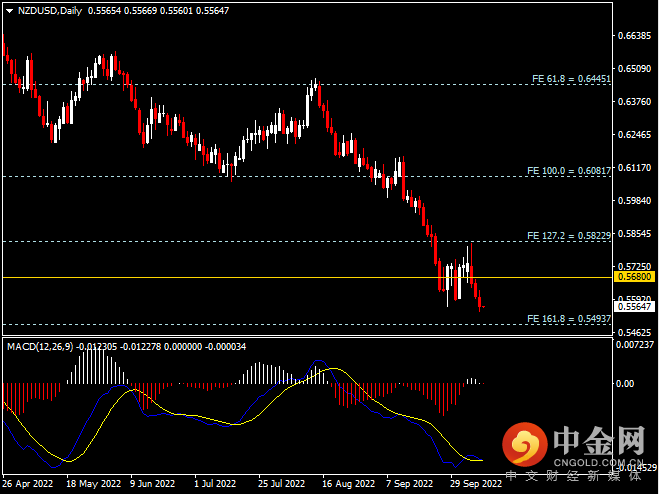The image size is (659, 494).
Task: Click the date label 18 May 2022
Action: pos(93,484)
